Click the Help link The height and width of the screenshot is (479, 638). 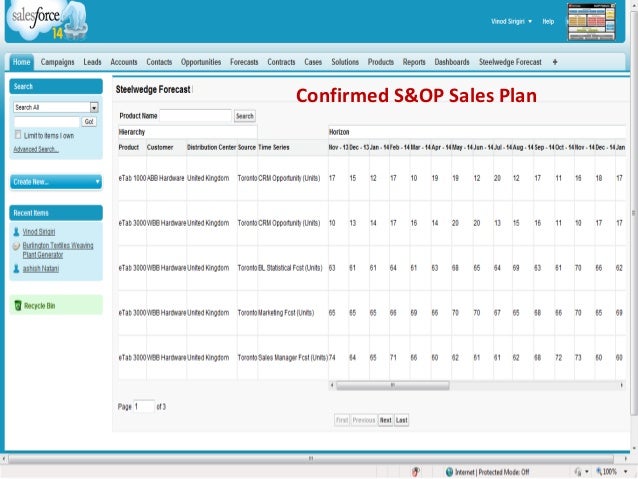tap(548, 21)
